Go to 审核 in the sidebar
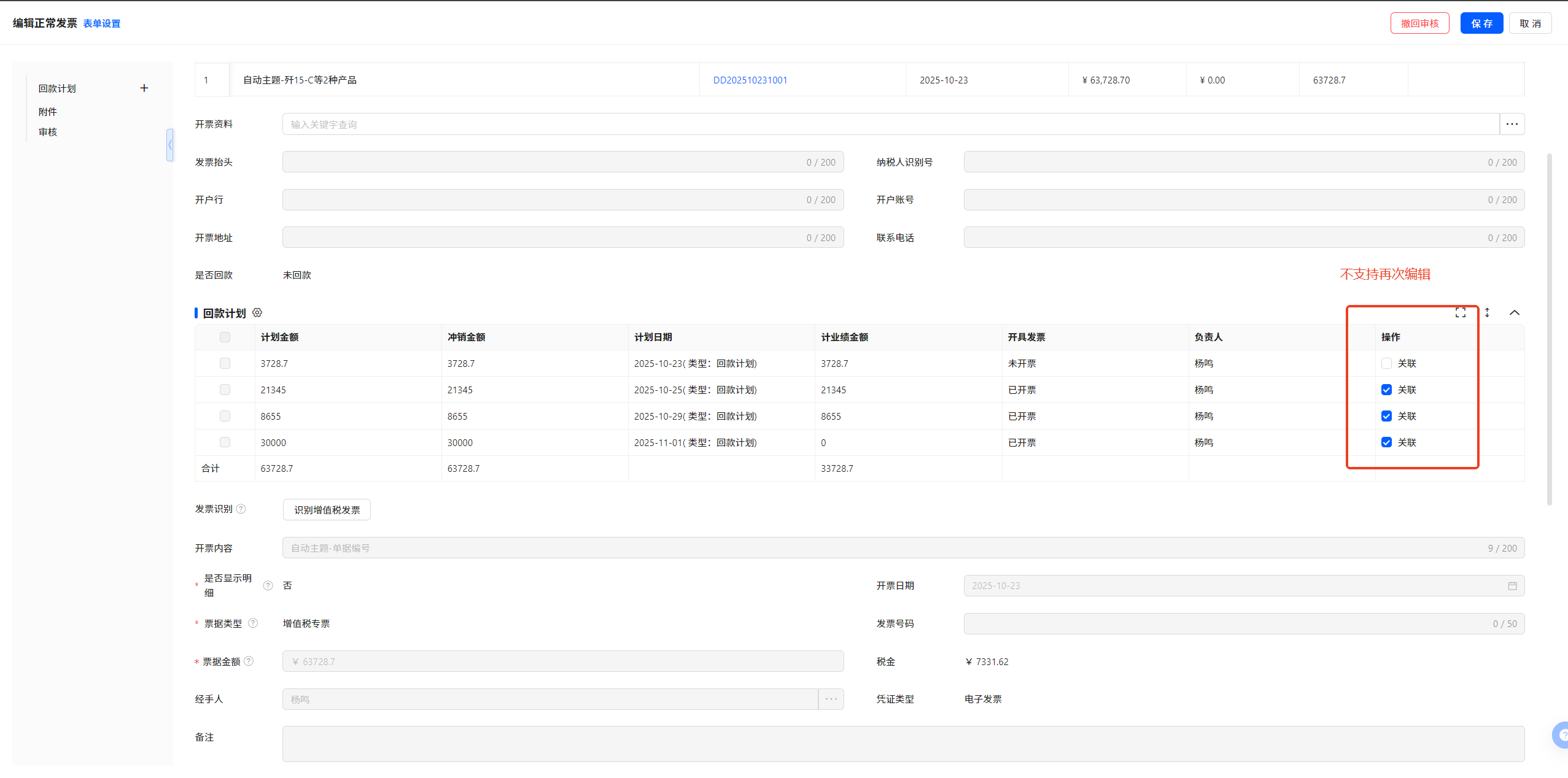 click(48, 132)
